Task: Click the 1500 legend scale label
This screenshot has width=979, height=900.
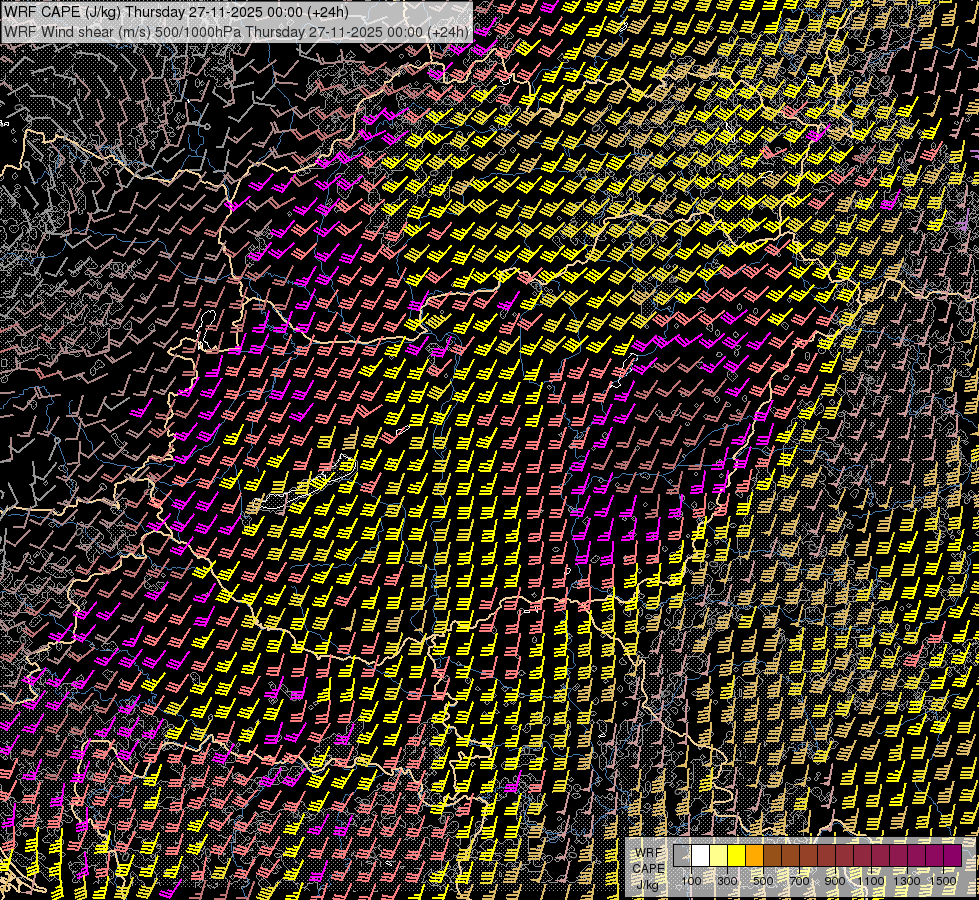Action: (943, 880)
